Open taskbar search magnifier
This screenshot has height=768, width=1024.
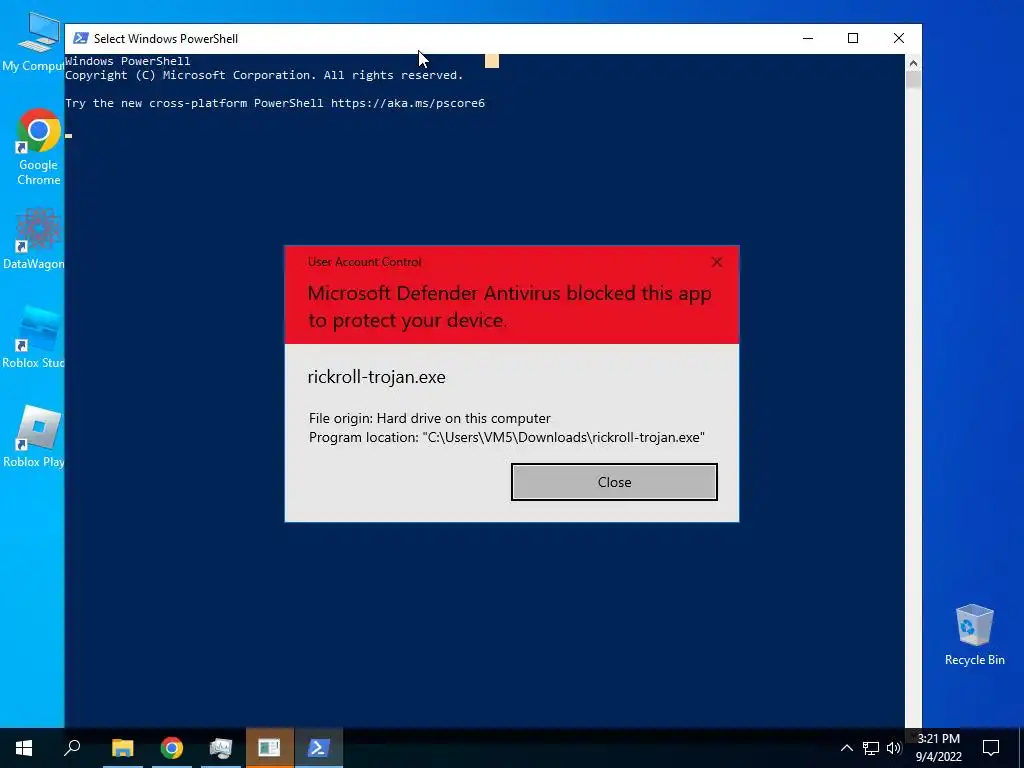(x=72, y=748)
